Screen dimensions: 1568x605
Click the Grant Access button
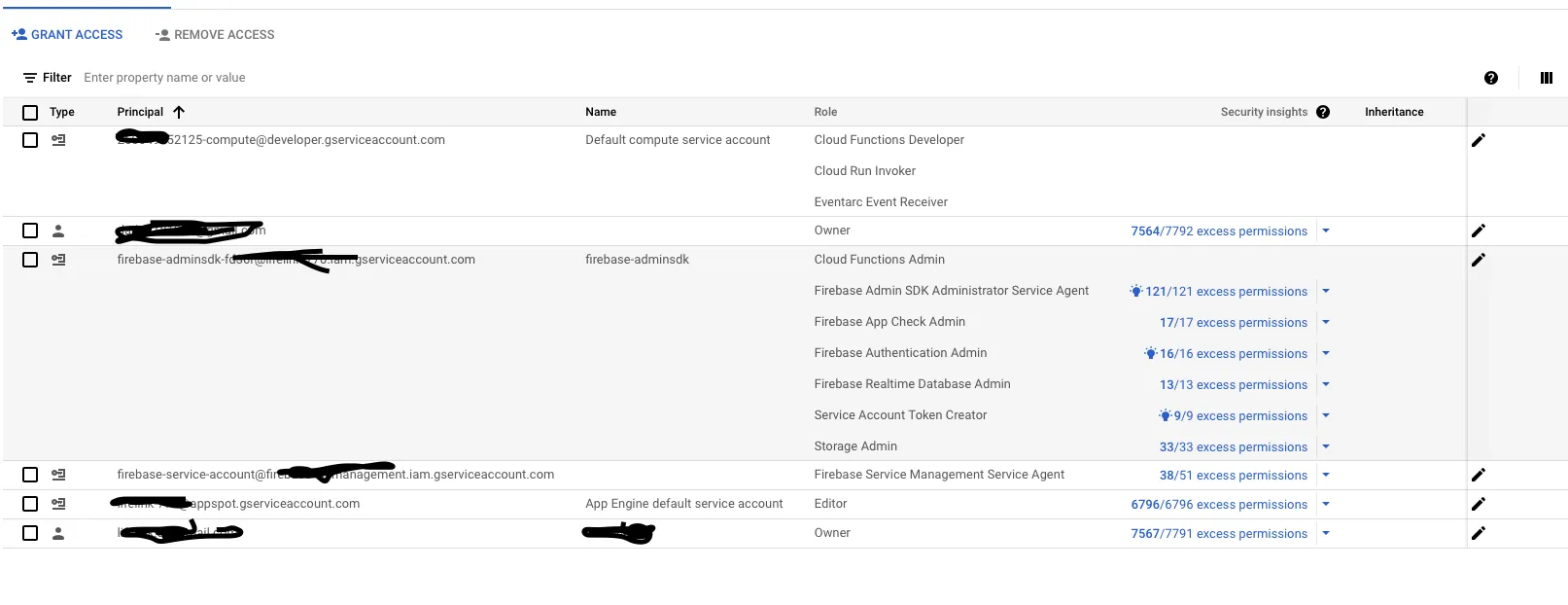pyautogui.click(x=67, y=35)
